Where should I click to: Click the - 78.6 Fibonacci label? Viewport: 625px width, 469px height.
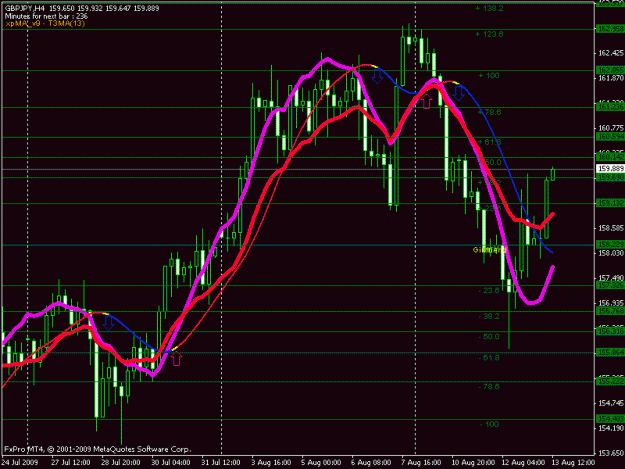coord(489,387)
